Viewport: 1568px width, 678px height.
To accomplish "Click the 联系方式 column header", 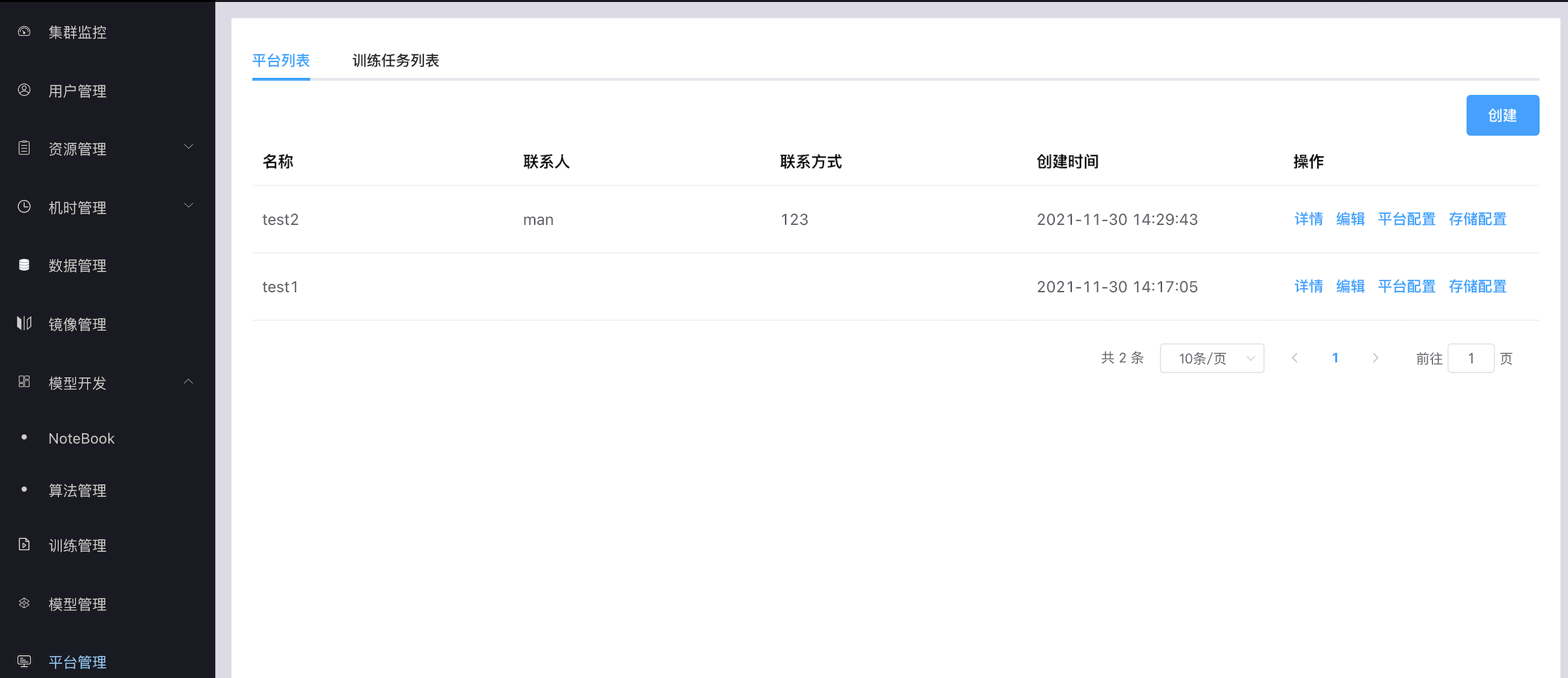I will pos(811,161).
